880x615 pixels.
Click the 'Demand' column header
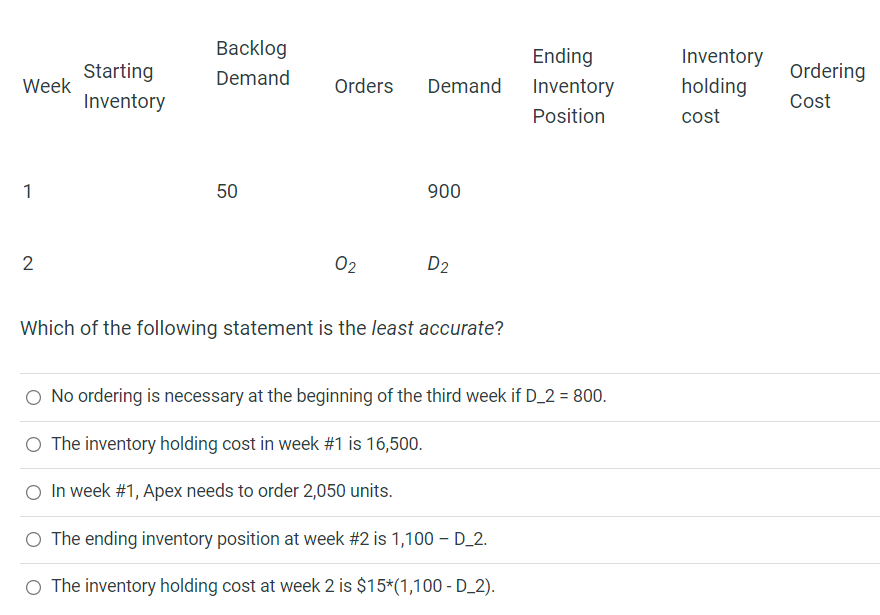coord(464,86)
